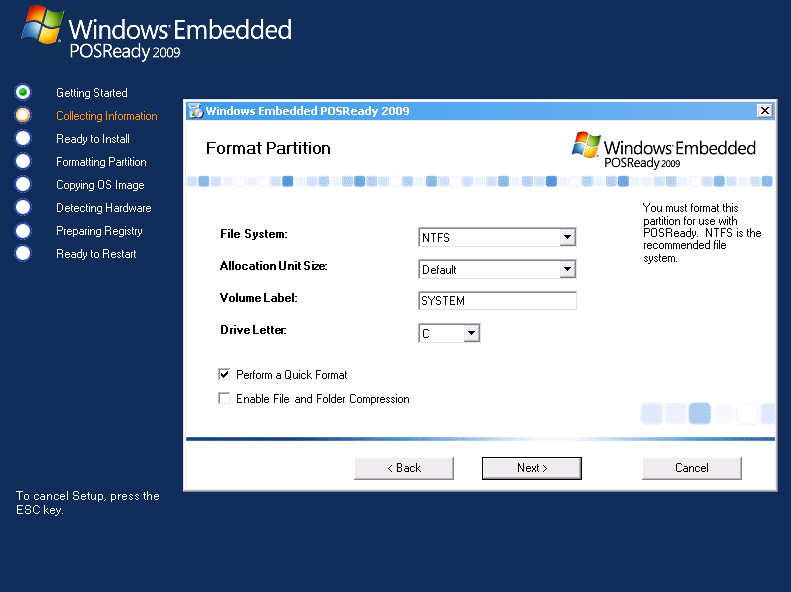Click the "Volume Label:" label
Screen dimensions: 791x592
259,298
